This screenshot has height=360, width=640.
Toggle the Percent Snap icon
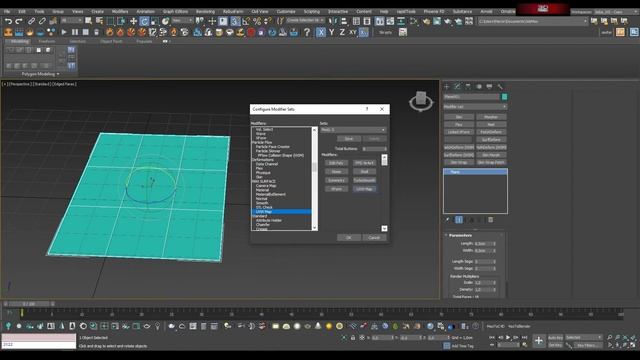[257, 21]
